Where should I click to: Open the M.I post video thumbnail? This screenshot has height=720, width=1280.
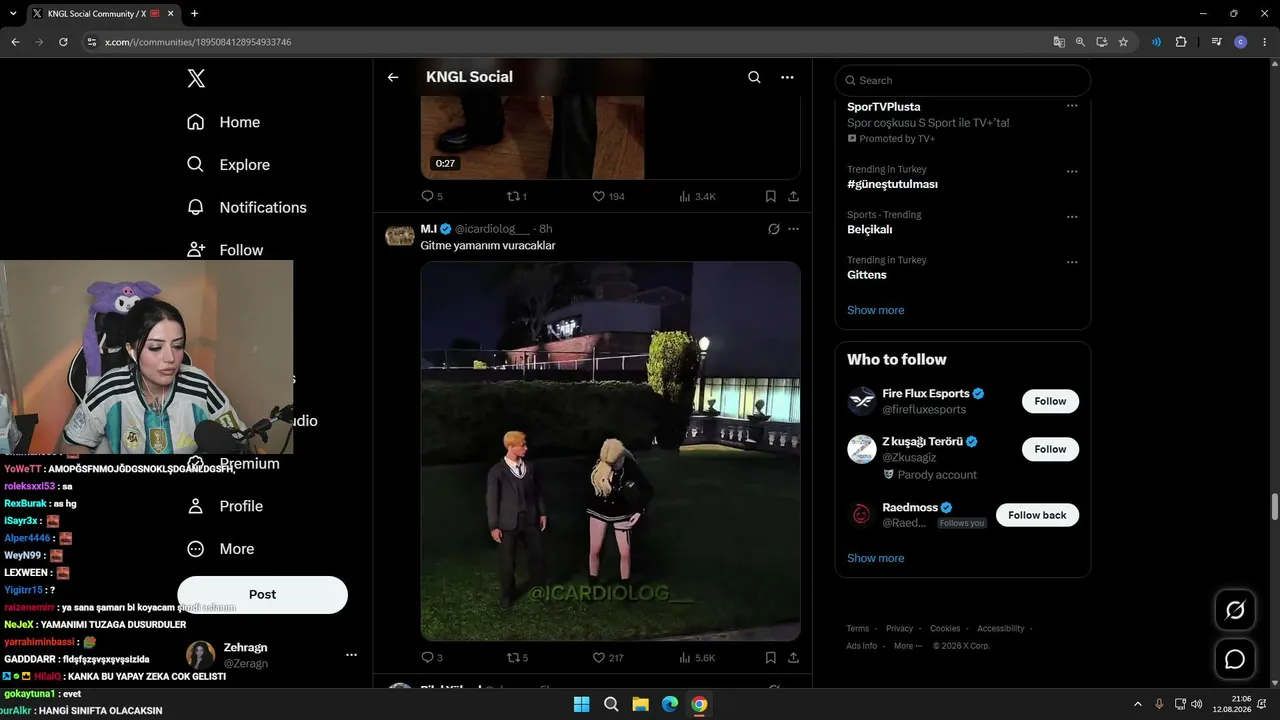pos(610,451)
